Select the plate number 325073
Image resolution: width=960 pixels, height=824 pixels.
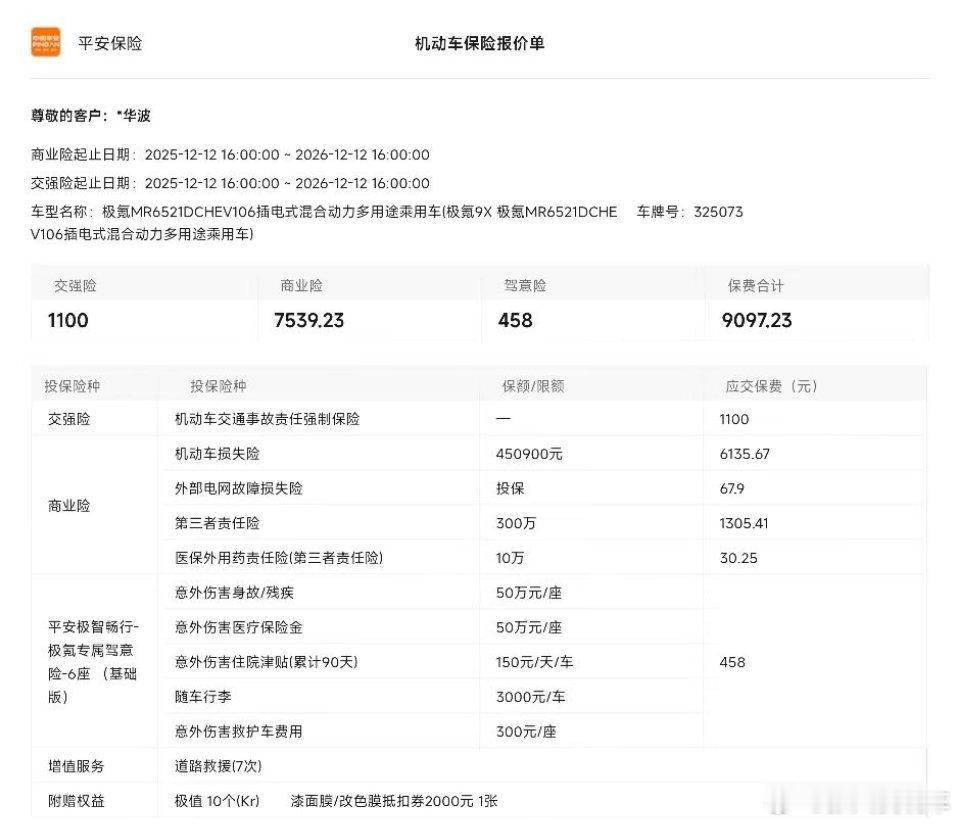click(x=718, y=212)
